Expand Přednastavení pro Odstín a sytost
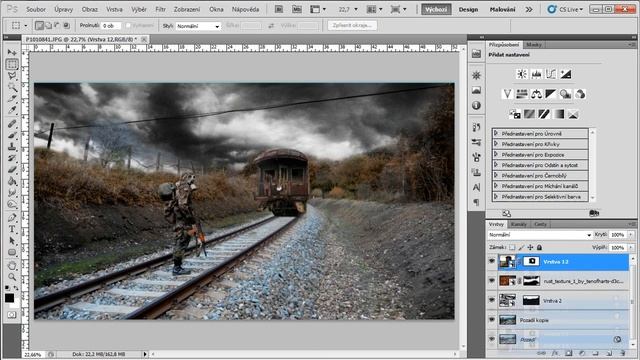The image size is (640, 360). (x=496, y=165)
